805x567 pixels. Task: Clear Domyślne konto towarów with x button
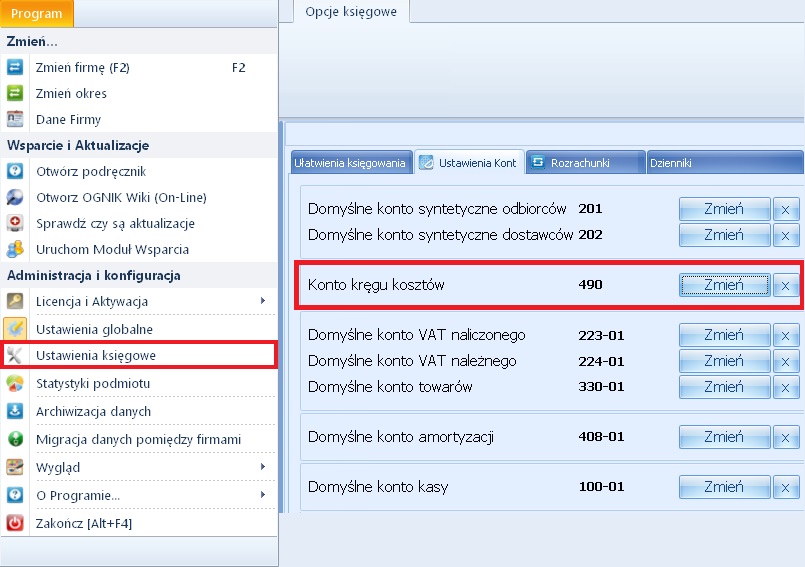[x=785, y=386]
